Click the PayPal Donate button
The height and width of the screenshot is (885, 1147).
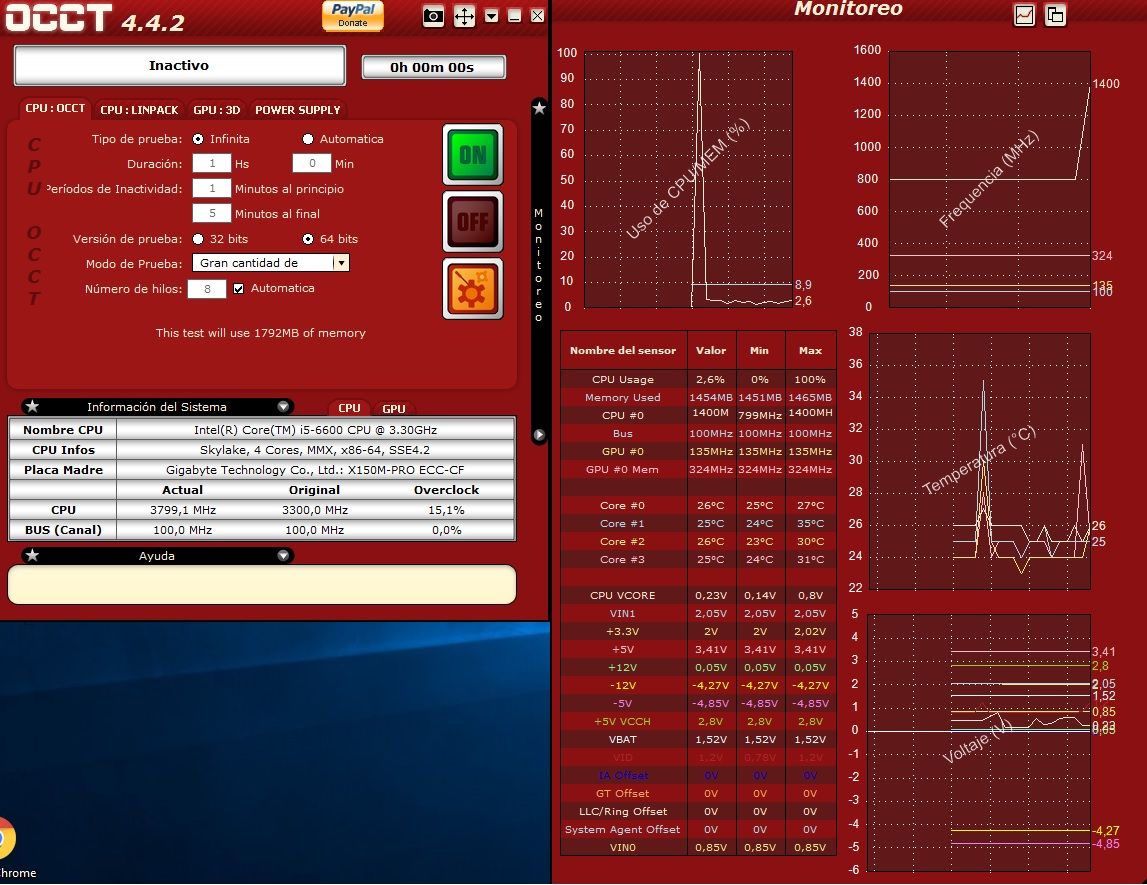click(x=352, y=15)
